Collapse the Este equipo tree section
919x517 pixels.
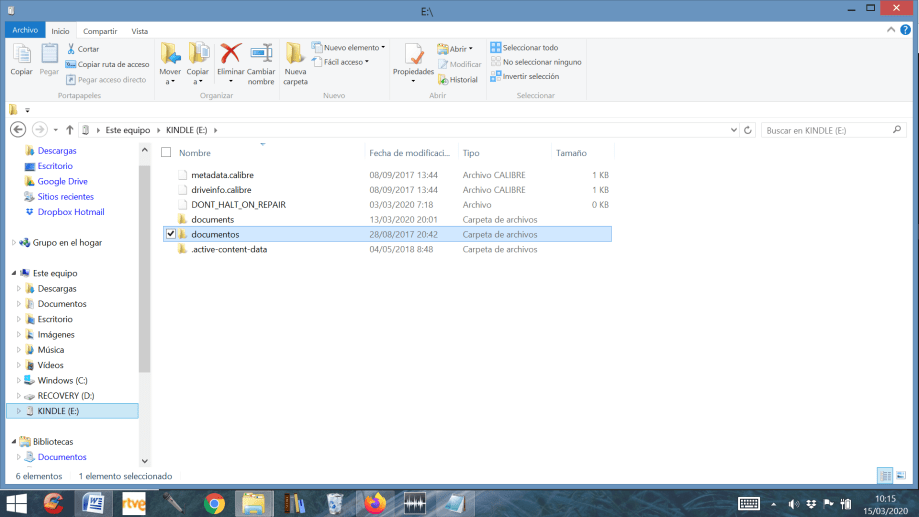coord(12,273)
